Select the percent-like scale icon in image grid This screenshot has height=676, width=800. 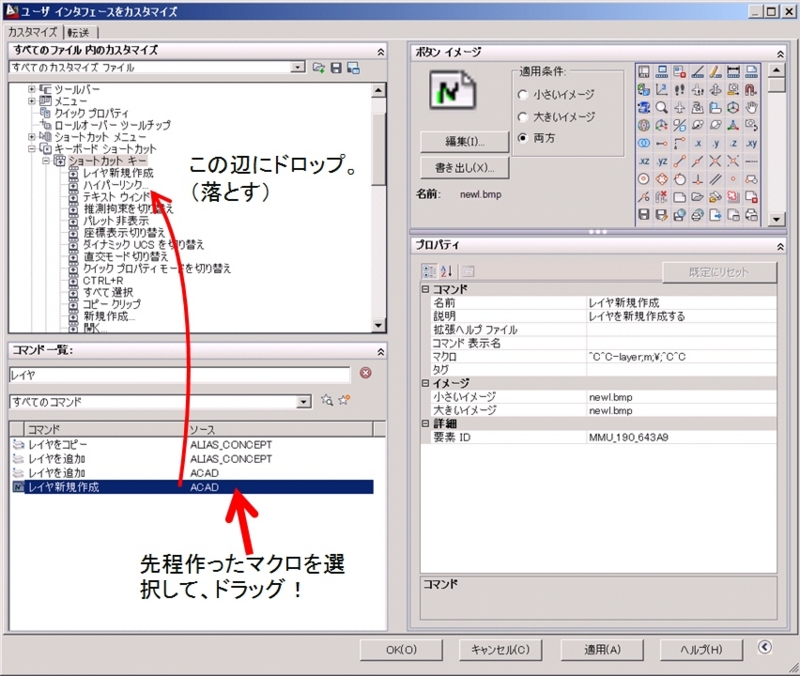coord(680,126)
